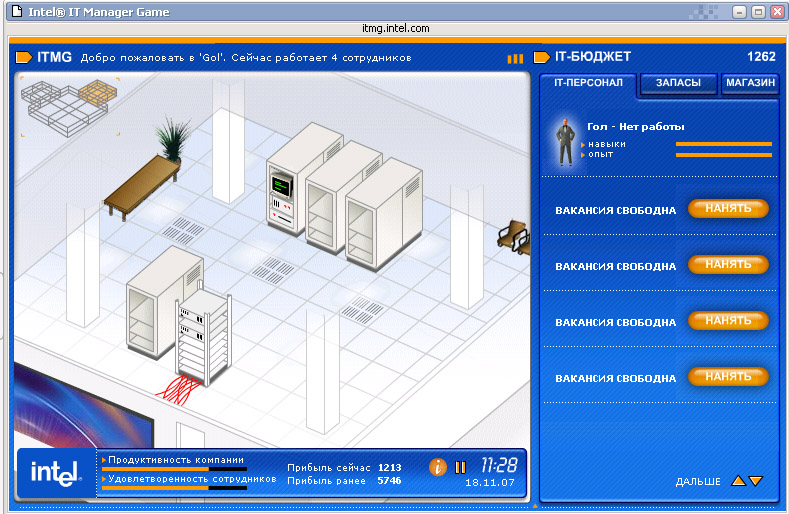789x514 pixels.
Task: Click the навыки skill bar
Action: (724, 144)
